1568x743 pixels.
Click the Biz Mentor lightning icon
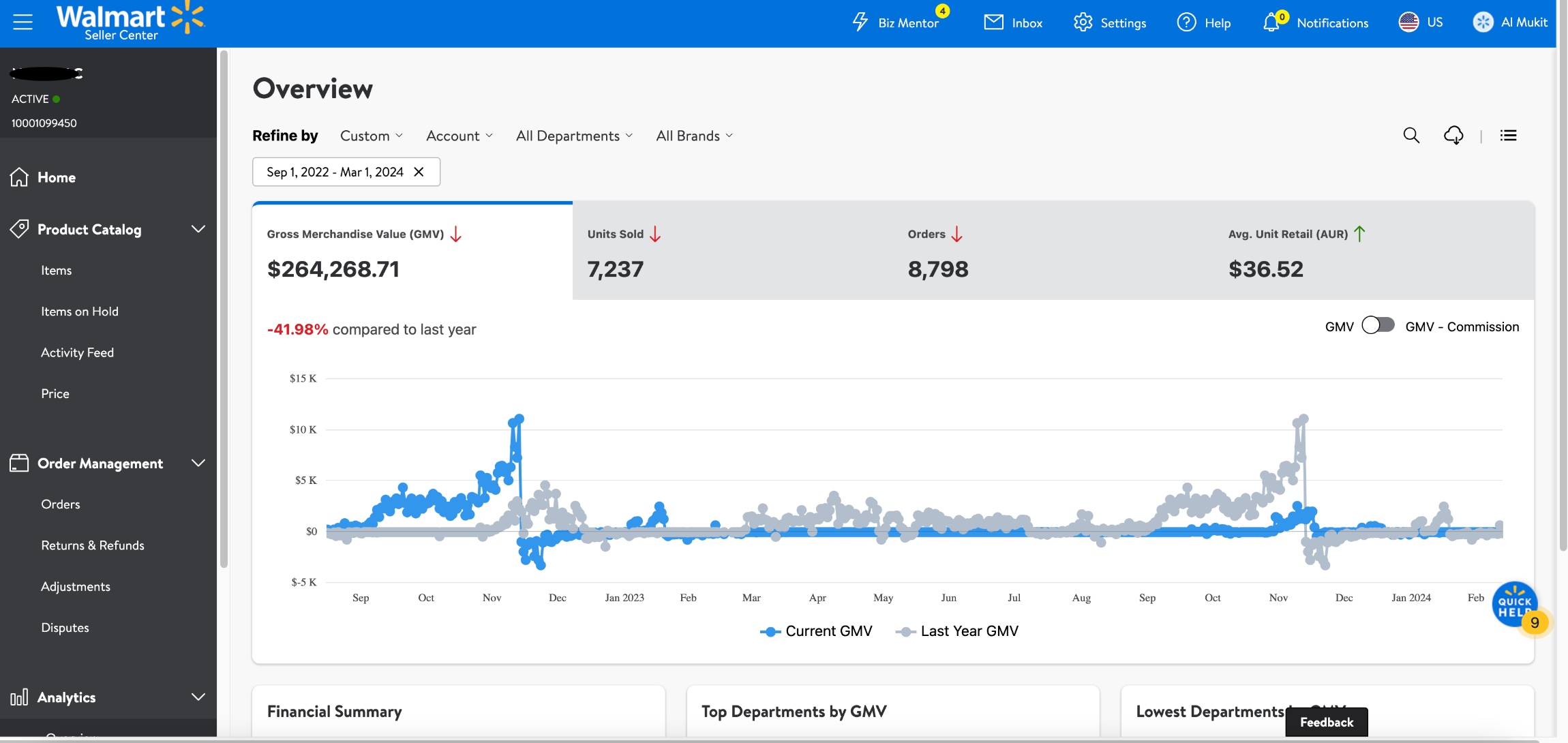[x=860, y=22]
